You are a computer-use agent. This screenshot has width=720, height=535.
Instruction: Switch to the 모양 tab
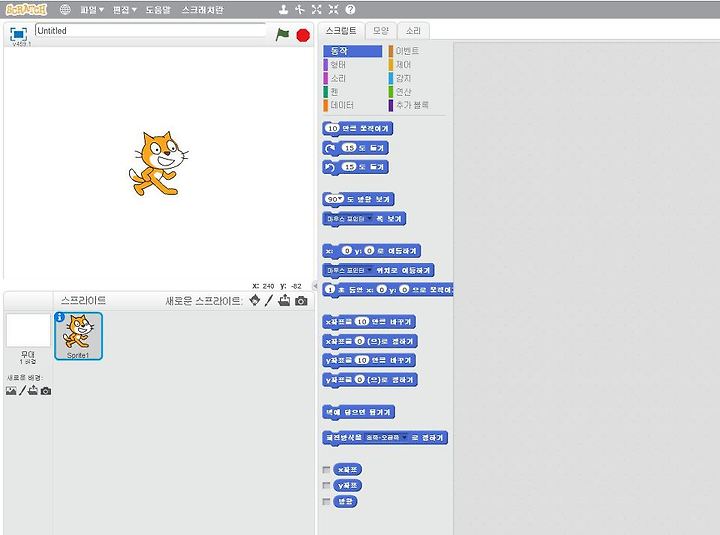[381, 31]
